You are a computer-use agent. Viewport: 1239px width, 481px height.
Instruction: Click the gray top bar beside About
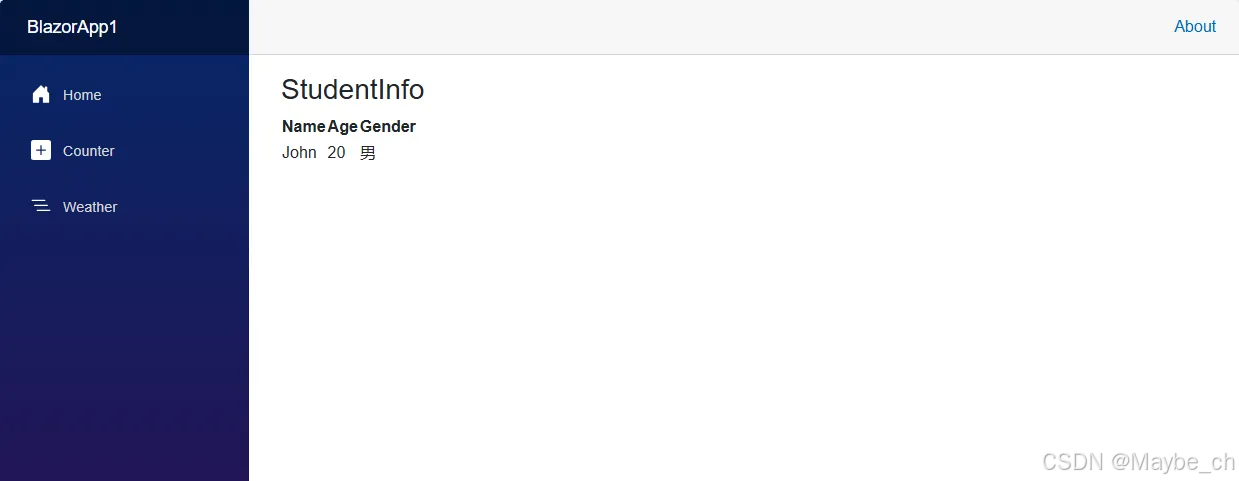tap(700, 27)
